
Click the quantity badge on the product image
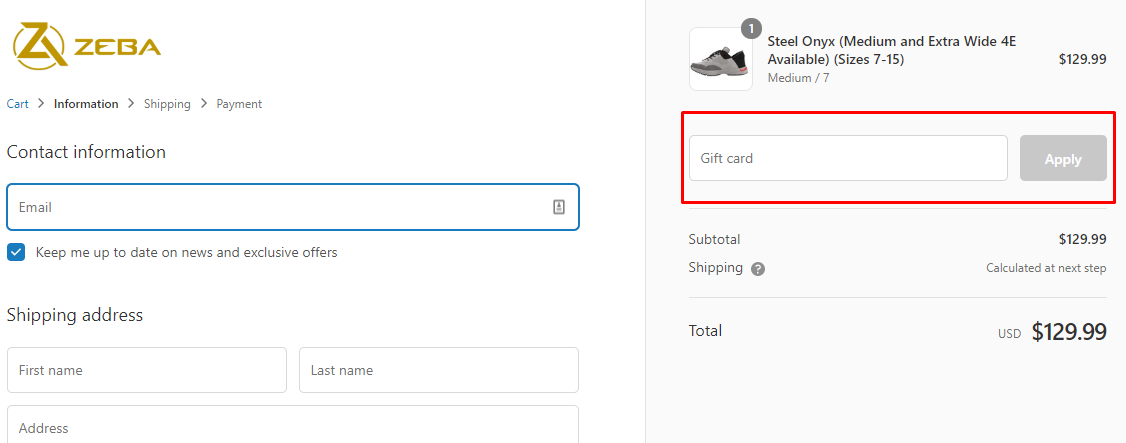pyautogui.click(x=751, y=28)
